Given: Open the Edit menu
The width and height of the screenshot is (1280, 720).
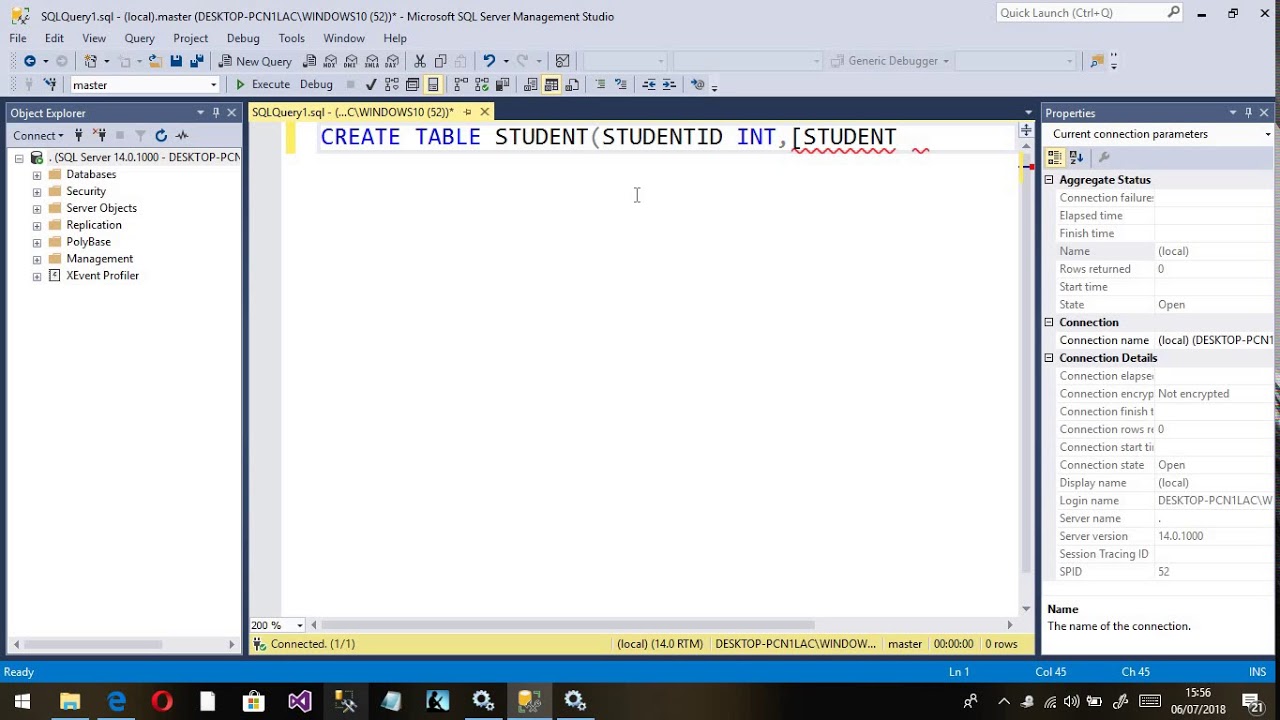Looking at the screenshot, I should click(x=54, y=38).
